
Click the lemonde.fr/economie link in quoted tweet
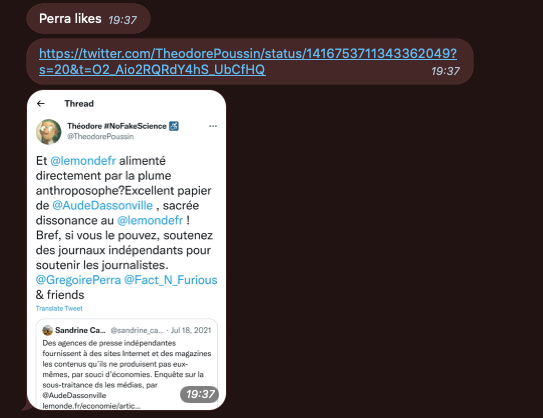click(x=91, y=406)
